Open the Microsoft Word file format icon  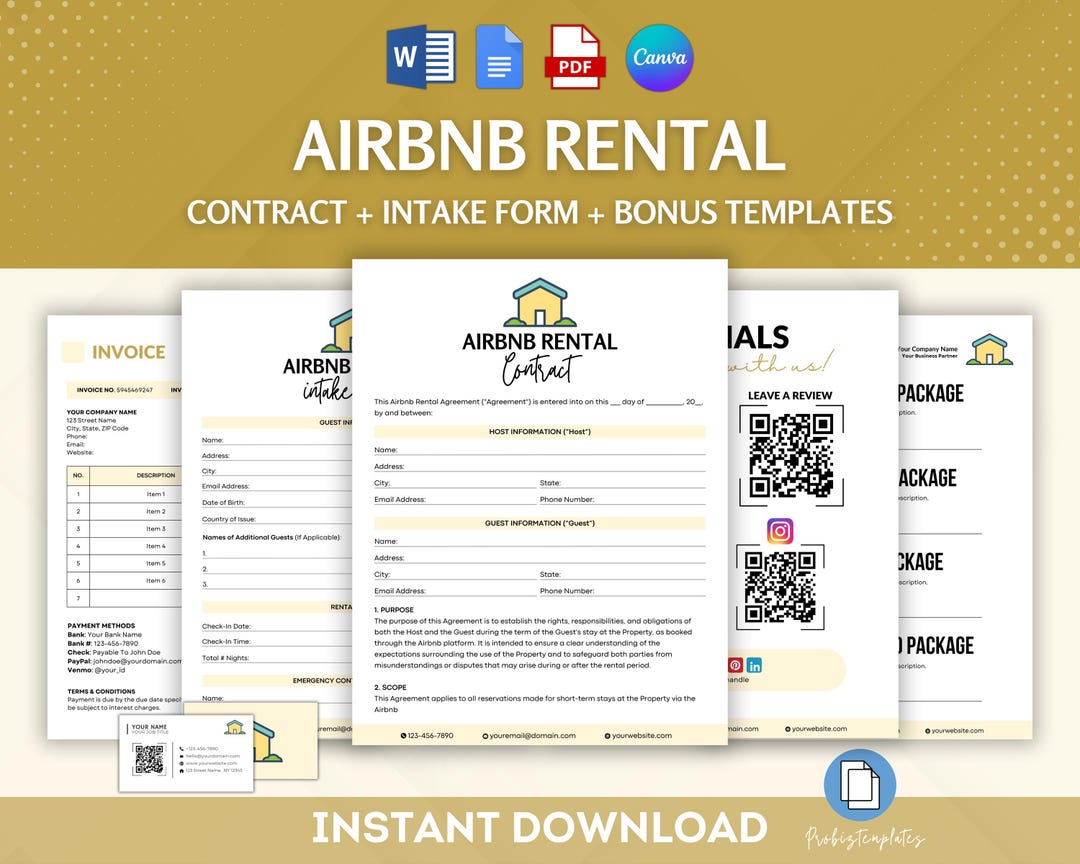pos(421,58)
